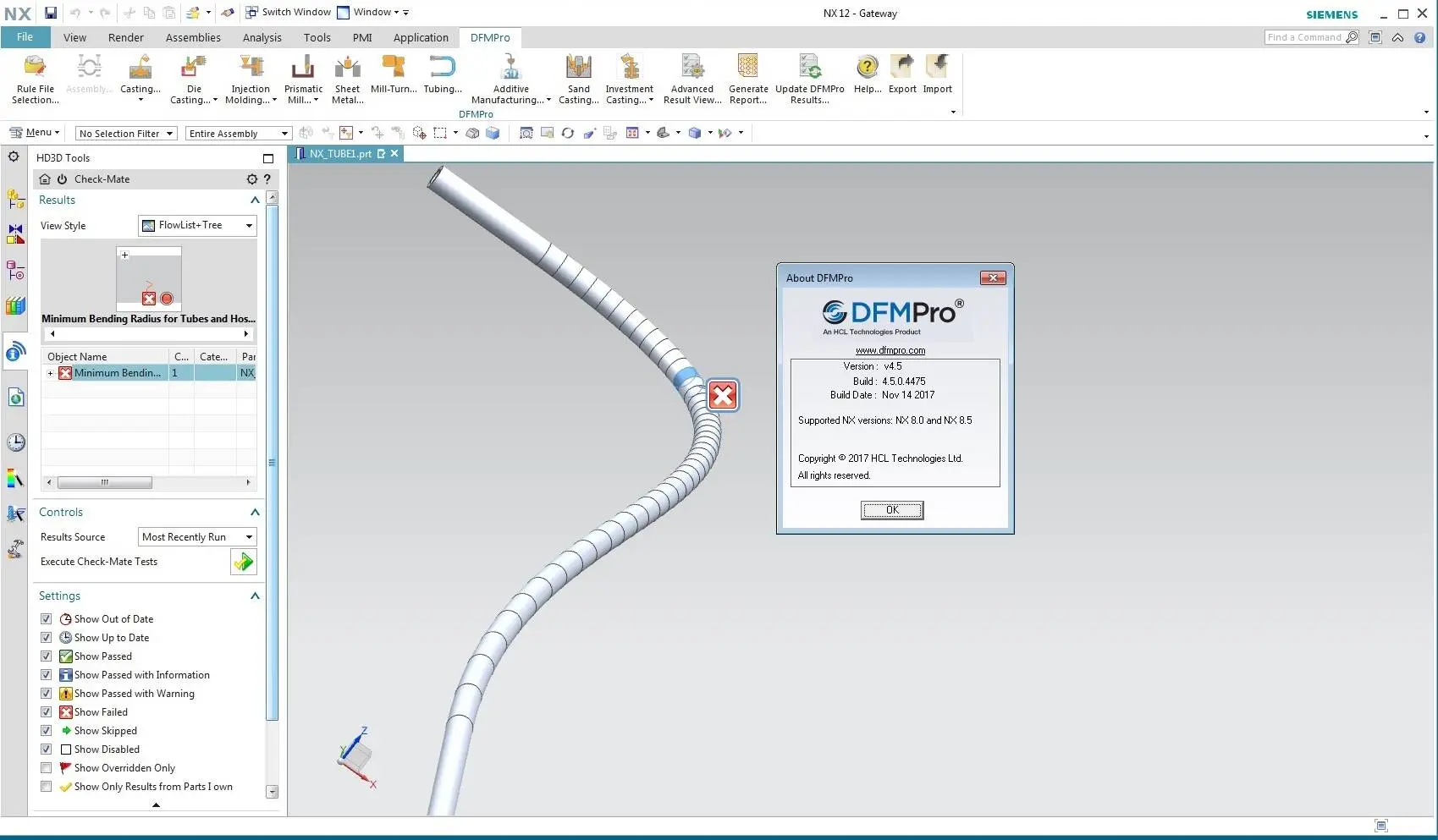
Task: Switch to the Assemblies tab
Action: pos(193,37)
